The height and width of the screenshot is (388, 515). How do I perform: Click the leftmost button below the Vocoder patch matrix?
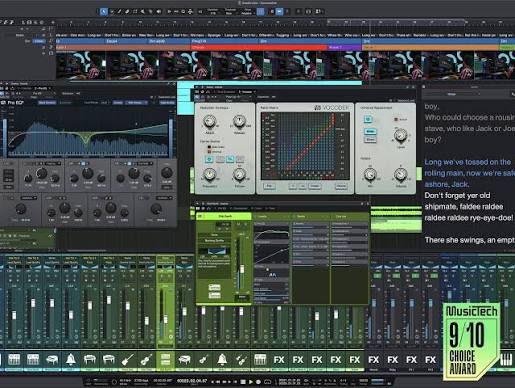269,186
